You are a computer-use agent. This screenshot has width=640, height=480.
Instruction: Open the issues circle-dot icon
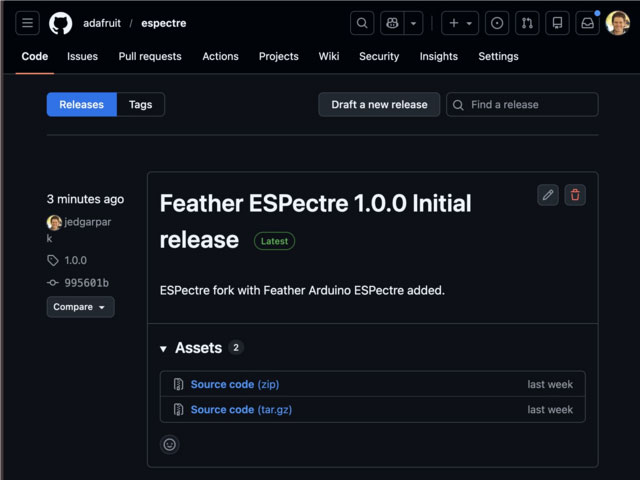pos(497,23)
